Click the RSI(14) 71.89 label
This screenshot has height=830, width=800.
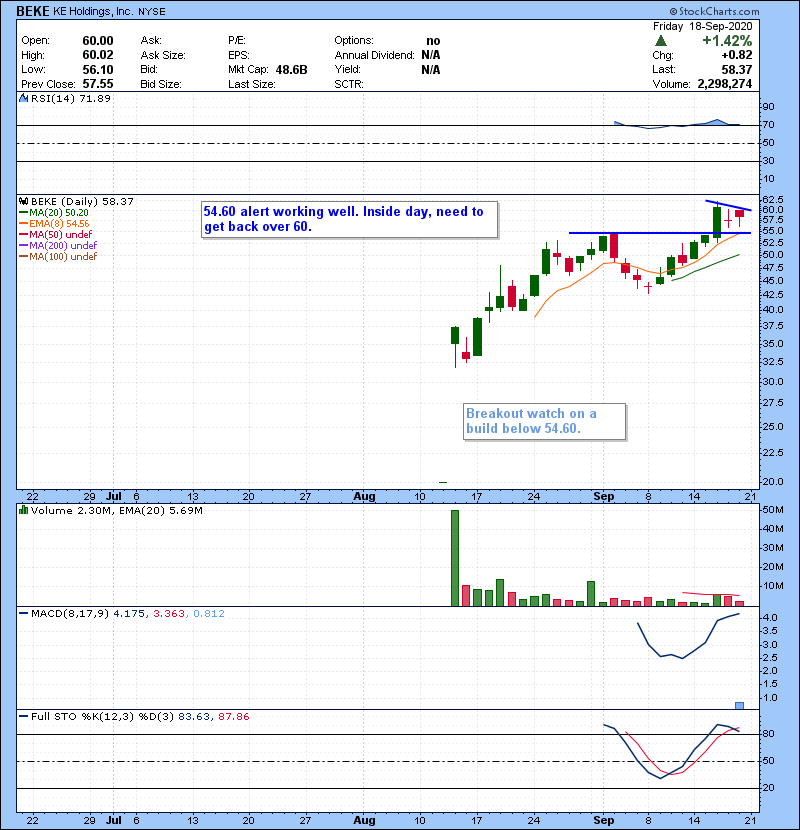(x=71, y=98)
